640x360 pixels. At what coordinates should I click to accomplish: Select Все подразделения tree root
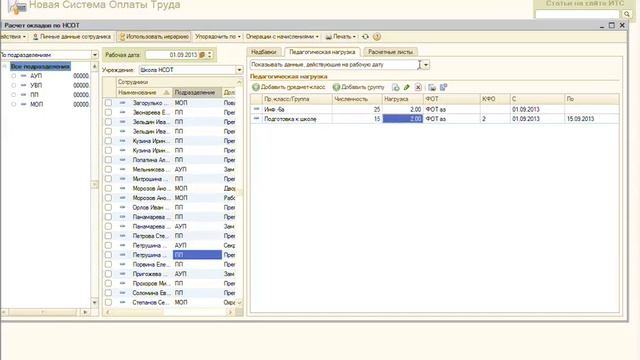(40, 67)
